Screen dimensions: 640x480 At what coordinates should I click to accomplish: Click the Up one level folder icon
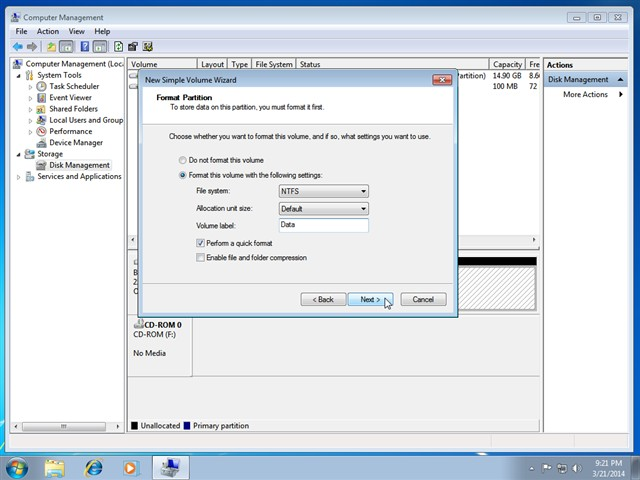click(51, 47)
